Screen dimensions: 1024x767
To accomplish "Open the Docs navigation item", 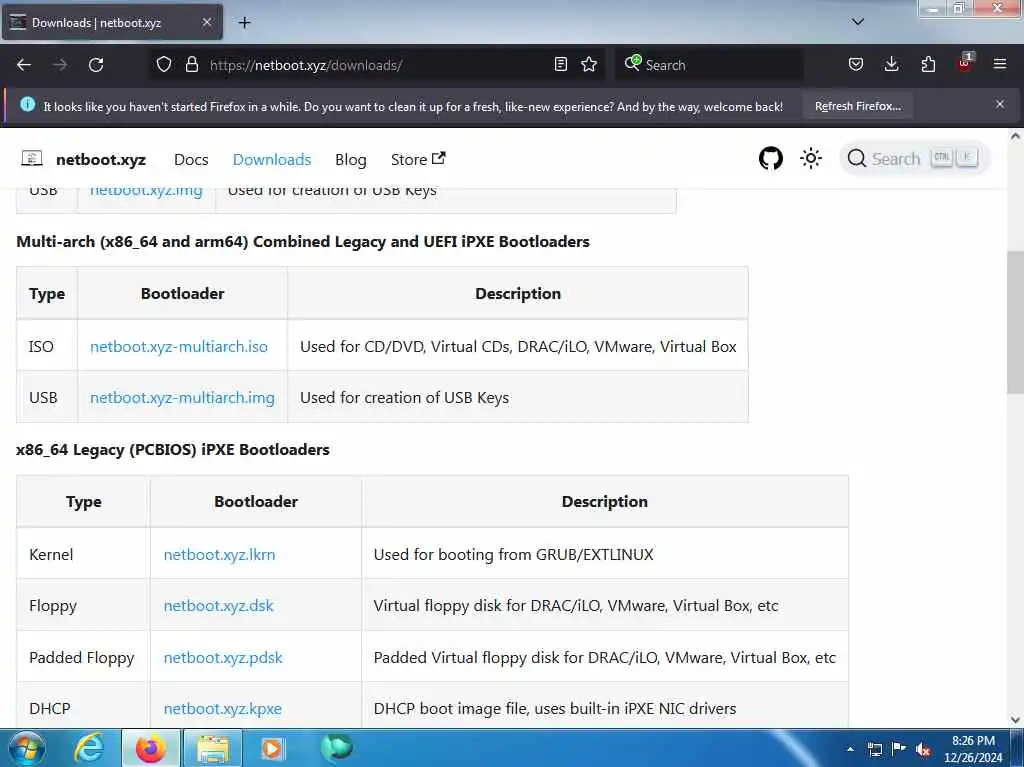I will (191, 159).
